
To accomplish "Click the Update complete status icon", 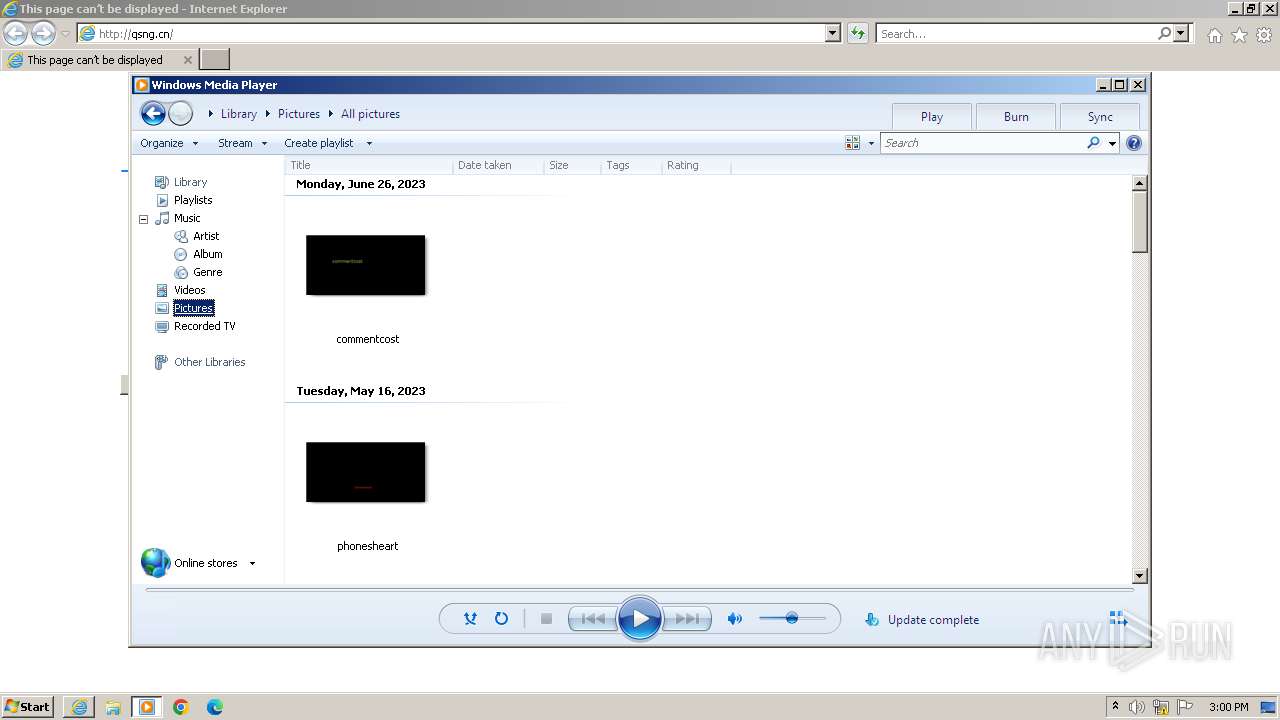I will (872, 620).
